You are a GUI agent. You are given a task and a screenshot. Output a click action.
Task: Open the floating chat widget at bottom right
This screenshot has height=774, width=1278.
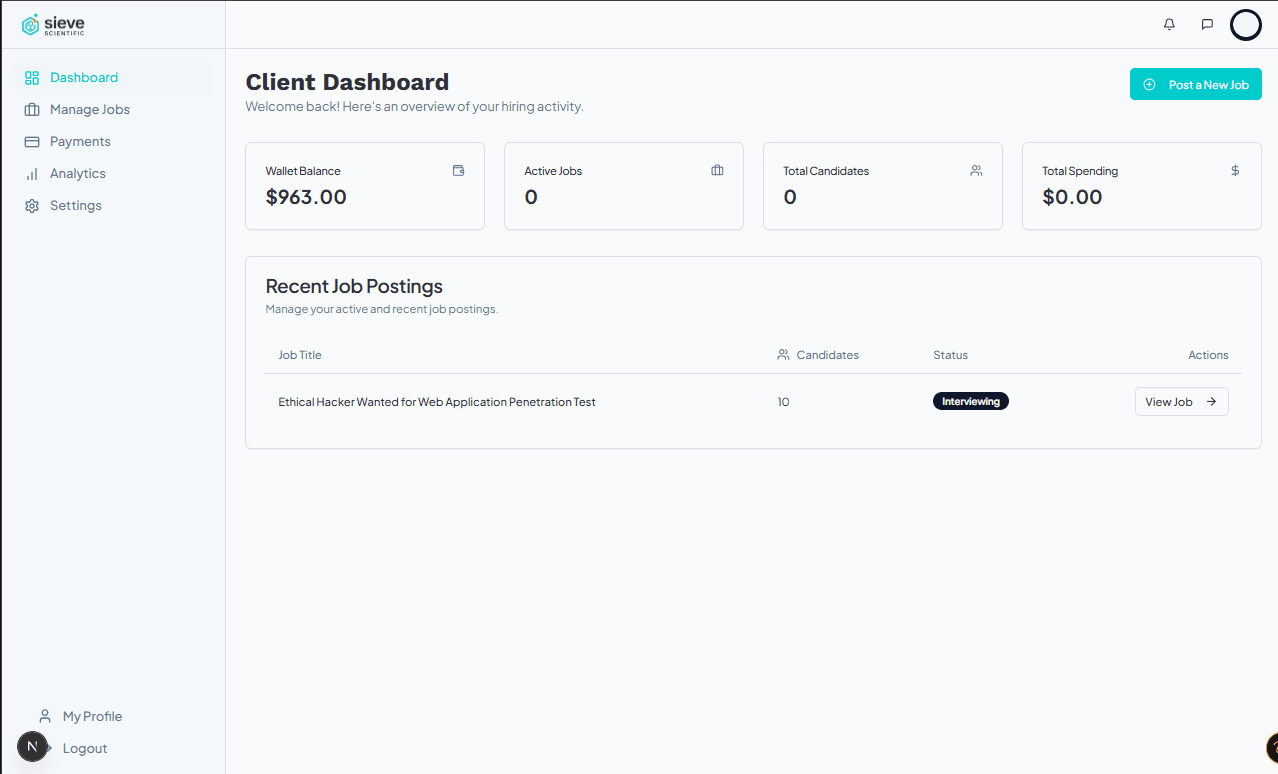tap(1271, 748)
